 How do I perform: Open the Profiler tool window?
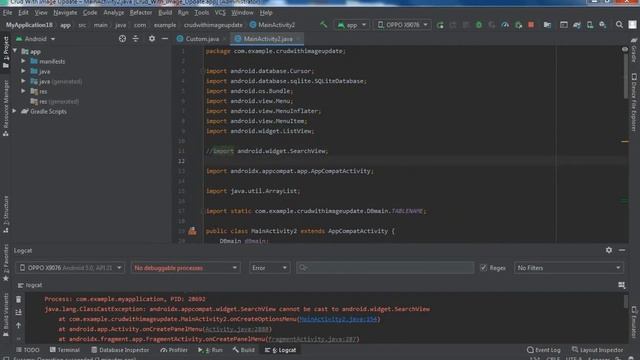point(174,350)
